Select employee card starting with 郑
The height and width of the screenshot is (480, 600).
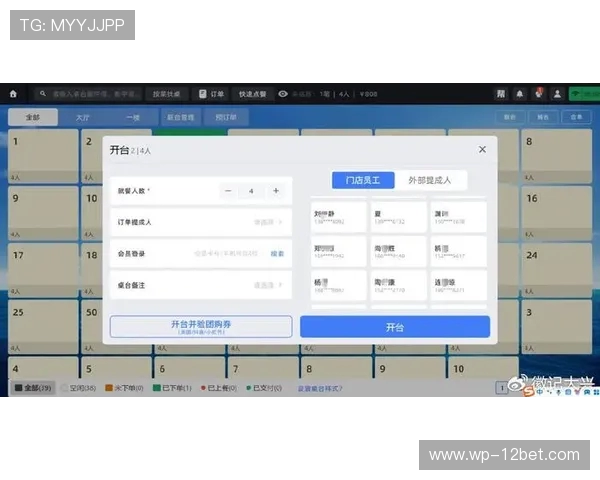(338, 251)
